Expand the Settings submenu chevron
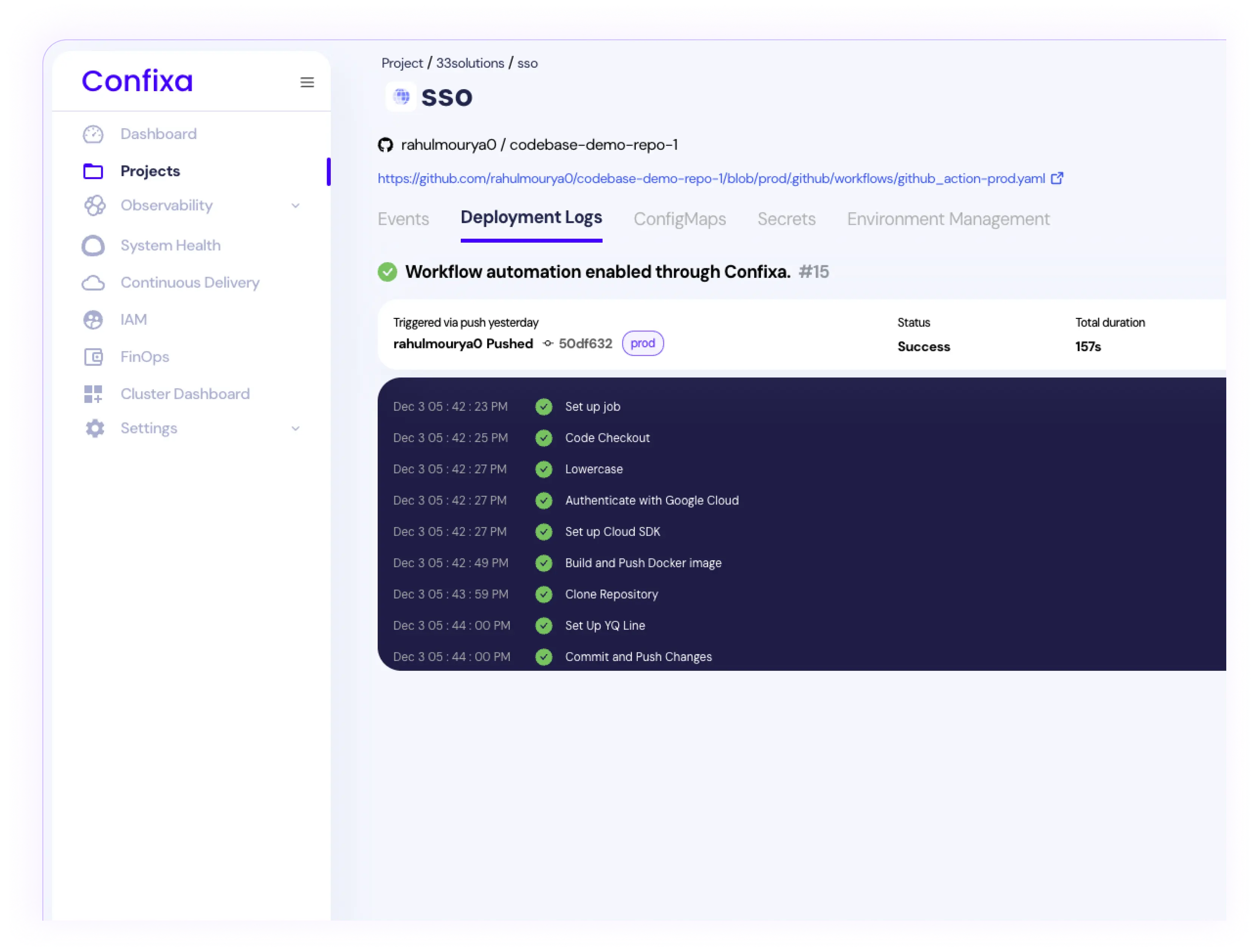The width and height of the screenshot is (1255, 952). coord(296,428)
